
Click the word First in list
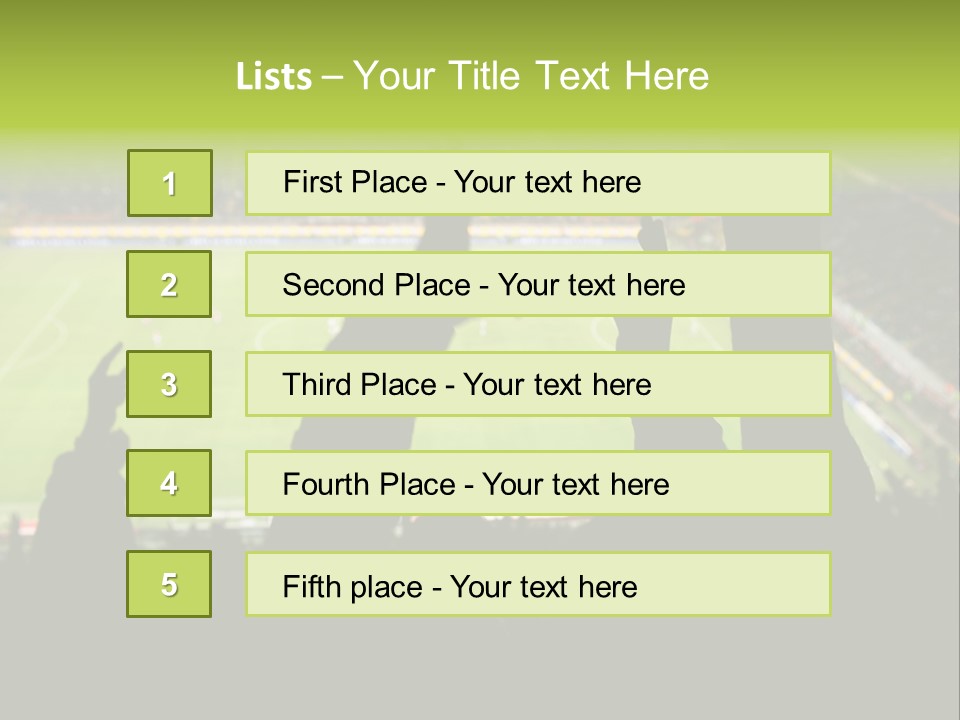point(308,182)
